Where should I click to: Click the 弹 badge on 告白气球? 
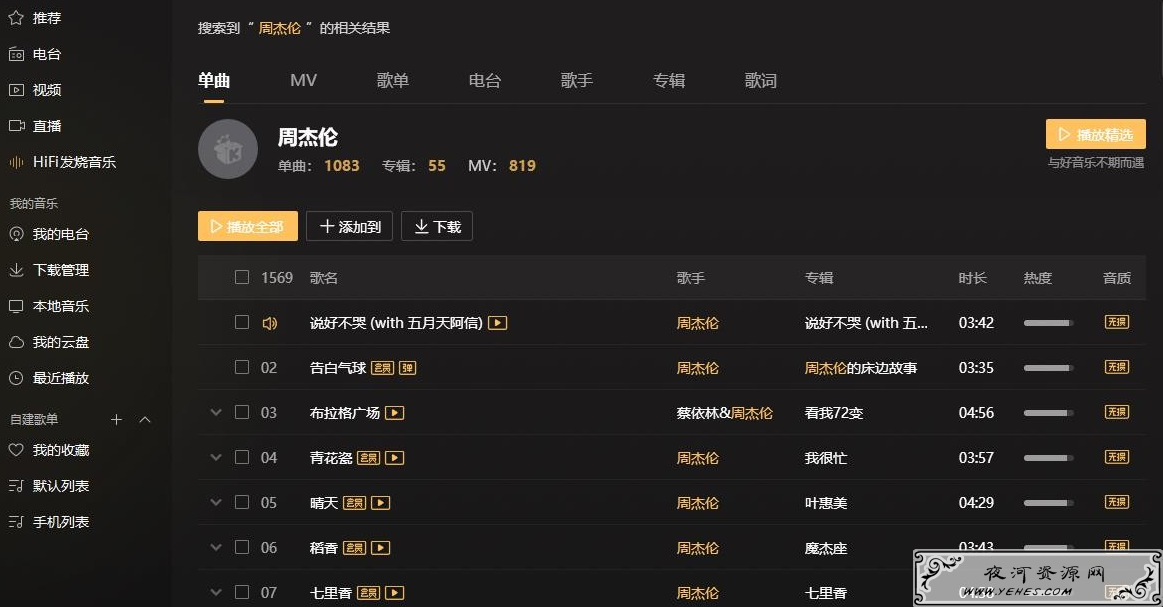(407, 368)
